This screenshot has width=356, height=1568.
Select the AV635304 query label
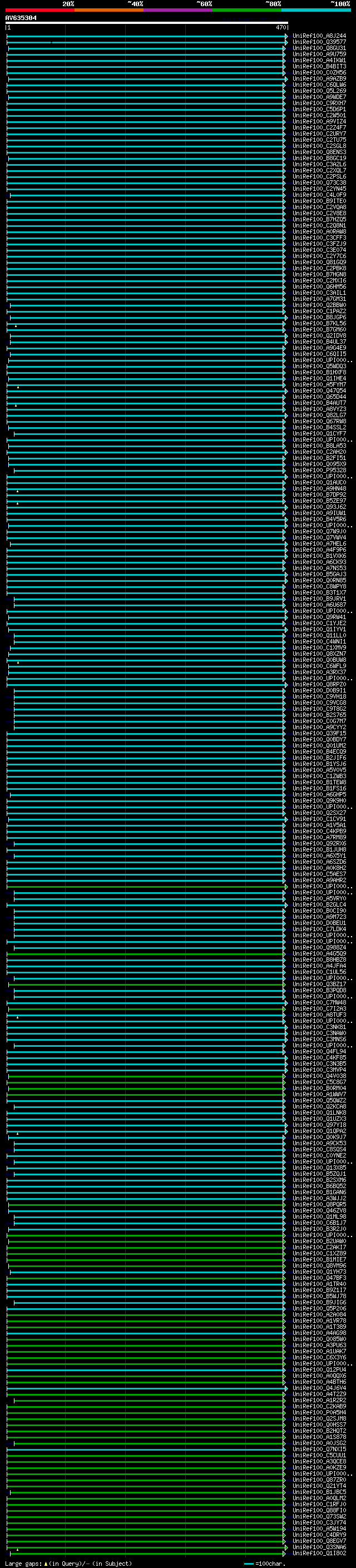tap(21, 18)
